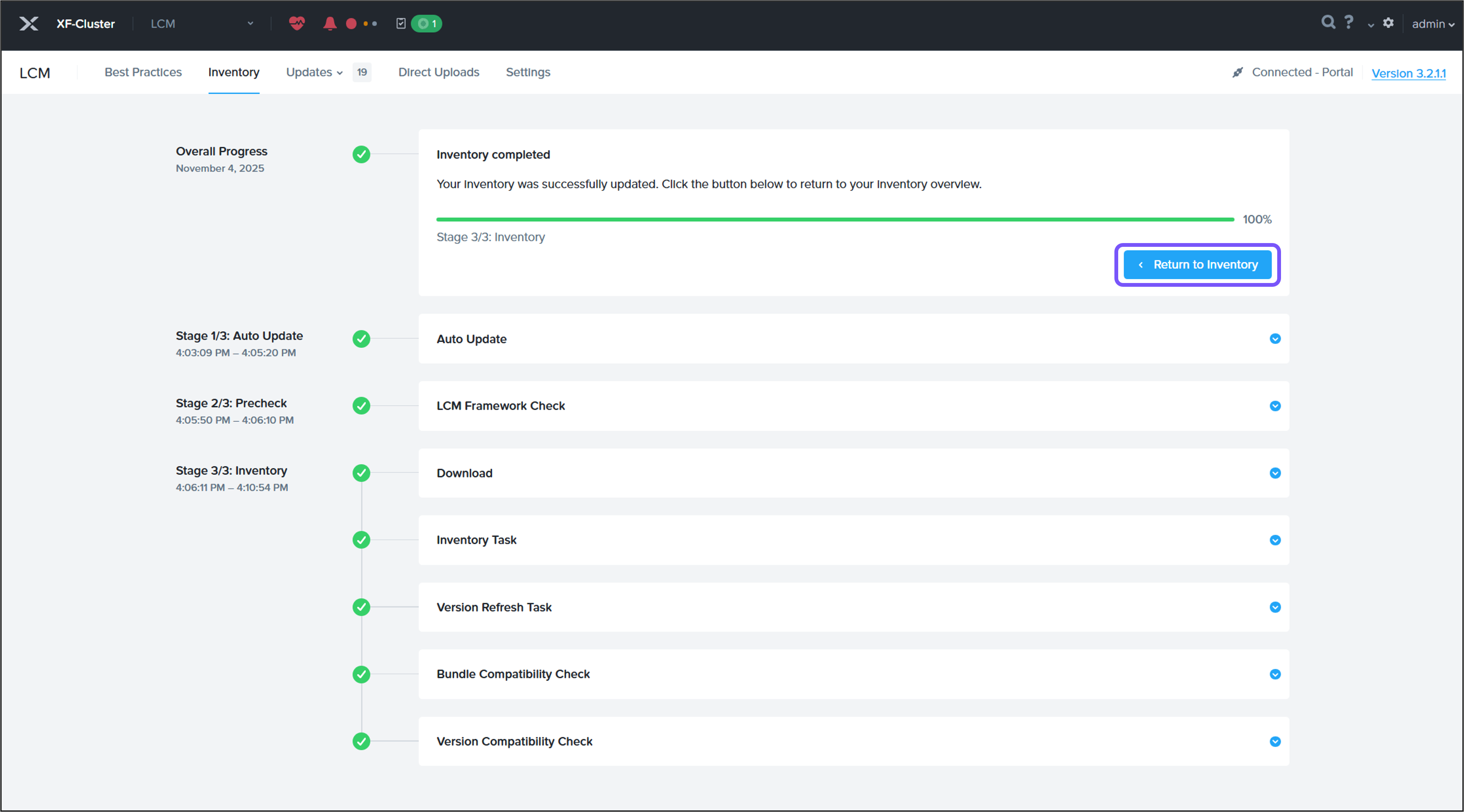Expand the LCM Framework Check section
The height and width of the screenshot is (812, 1464).
coord(1275,406)
